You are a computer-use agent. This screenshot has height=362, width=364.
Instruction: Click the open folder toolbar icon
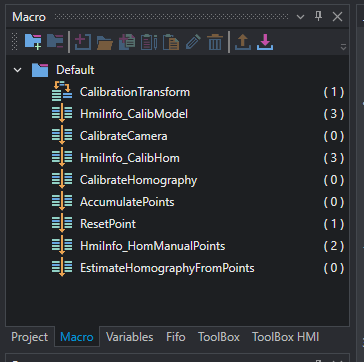[105, 43]
